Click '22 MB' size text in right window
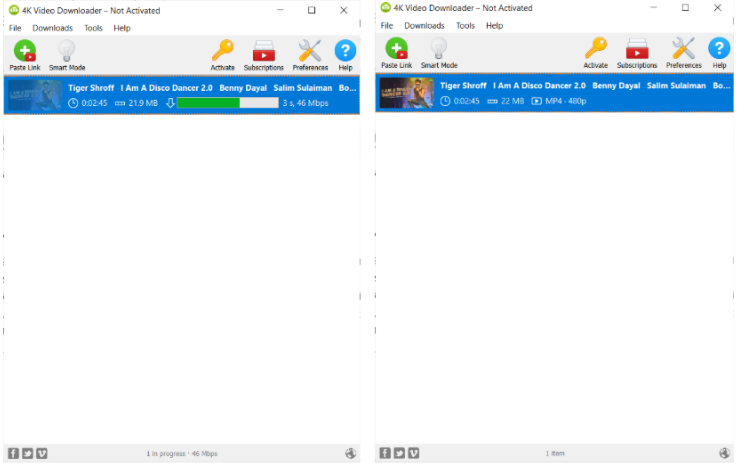Viewport: 744px width, 468px height. (x=512, y=101)
